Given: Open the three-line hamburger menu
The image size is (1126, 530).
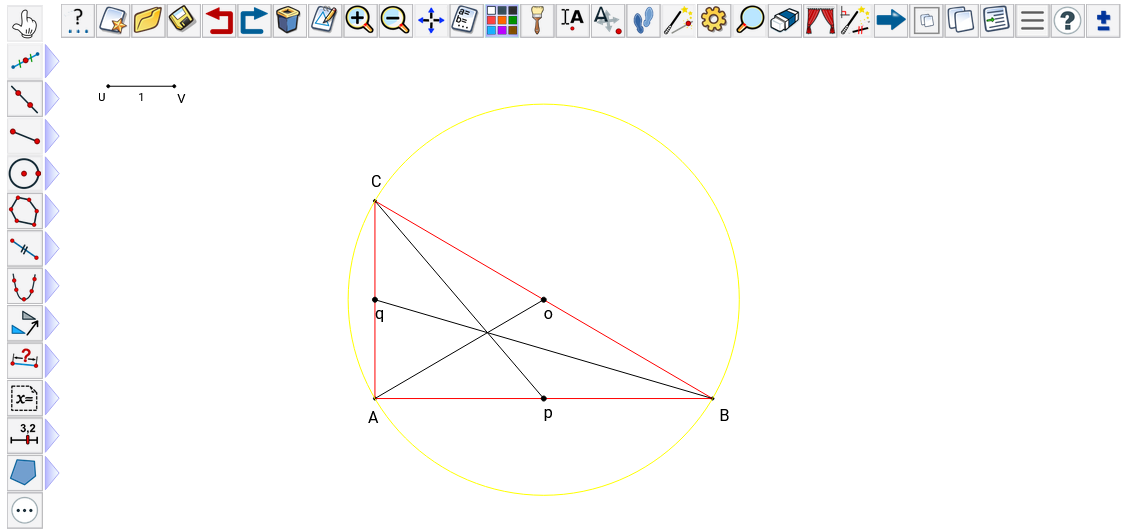Looking at the screenshot, I should coord(1032,21).
